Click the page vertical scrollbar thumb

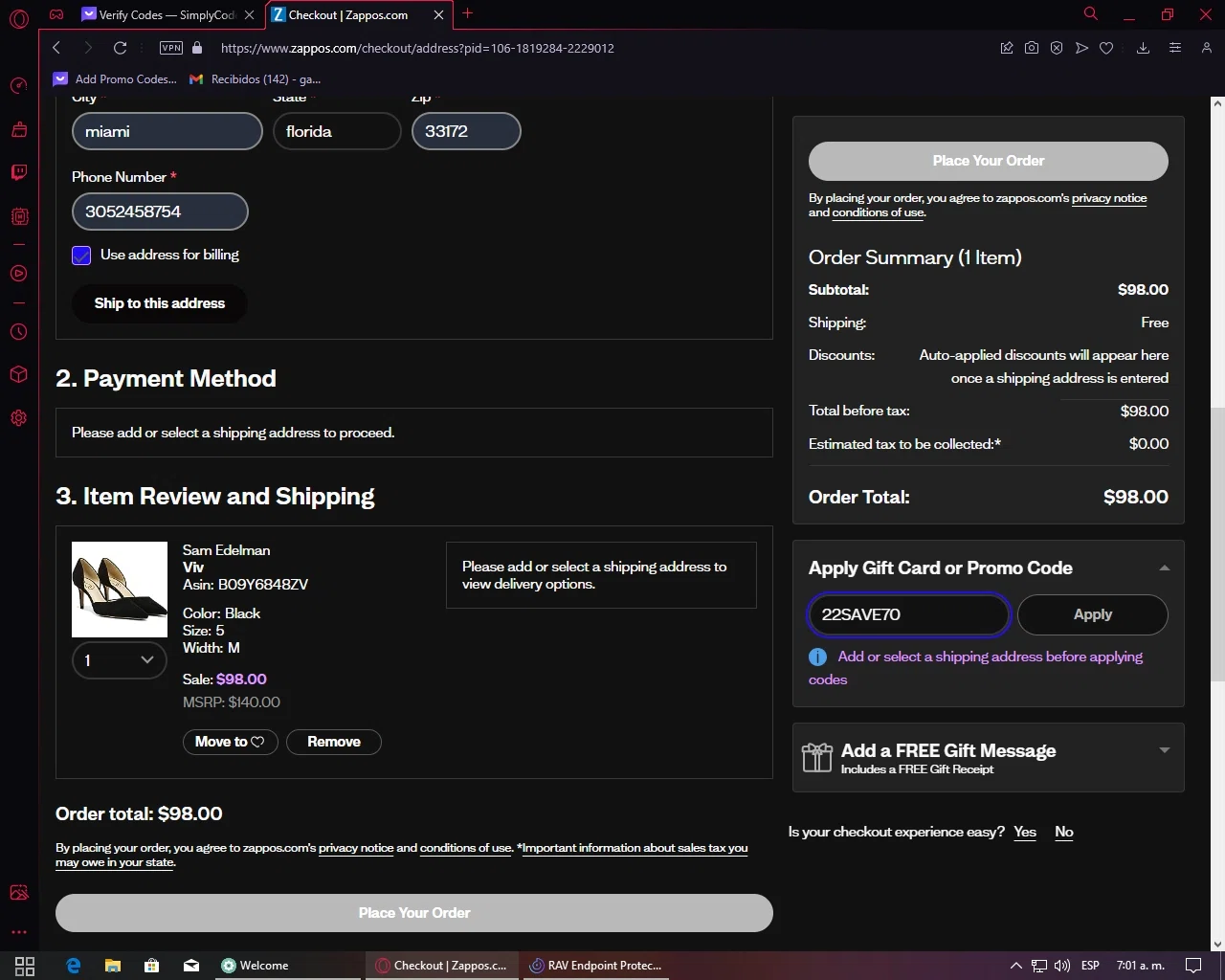click(1217, 544)
